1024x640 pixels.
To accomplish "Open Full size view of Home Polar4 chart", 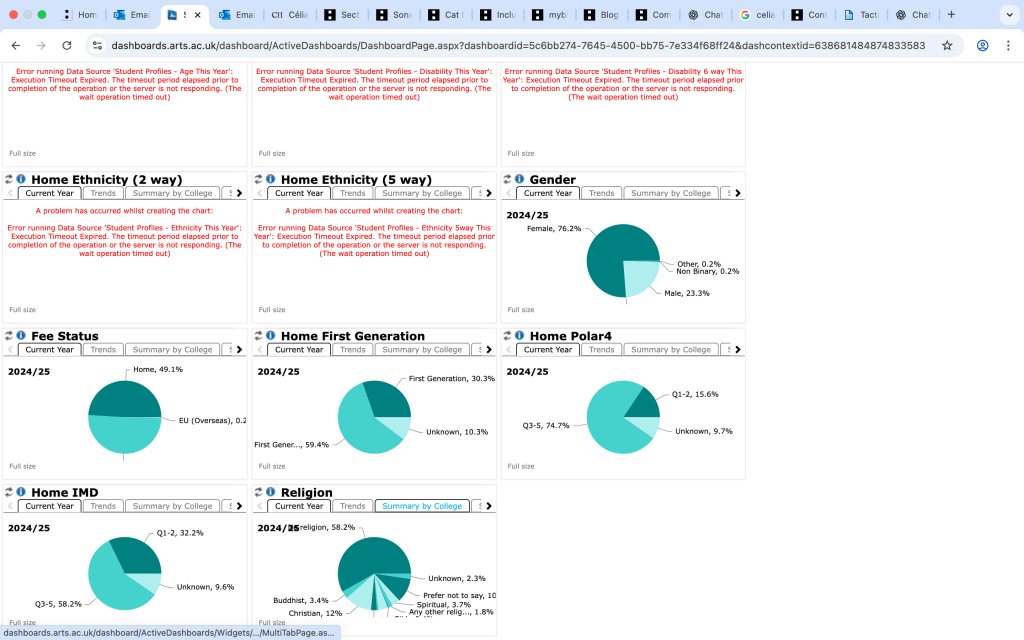I will pyautogui.click(x=520, y=466).
